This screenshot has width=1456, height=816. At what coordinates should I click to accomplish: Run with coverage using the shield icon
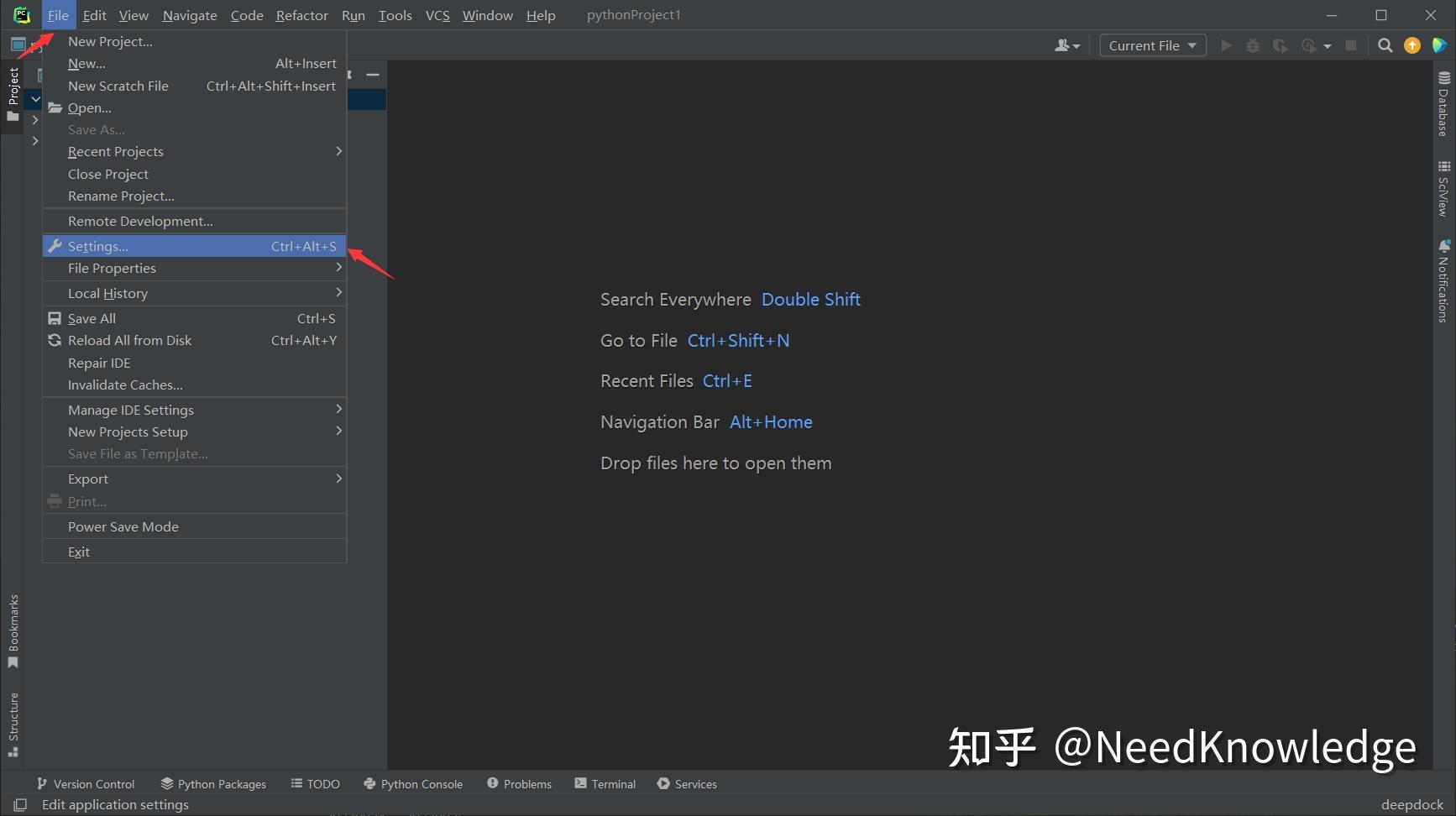[x=1280, y=44]
